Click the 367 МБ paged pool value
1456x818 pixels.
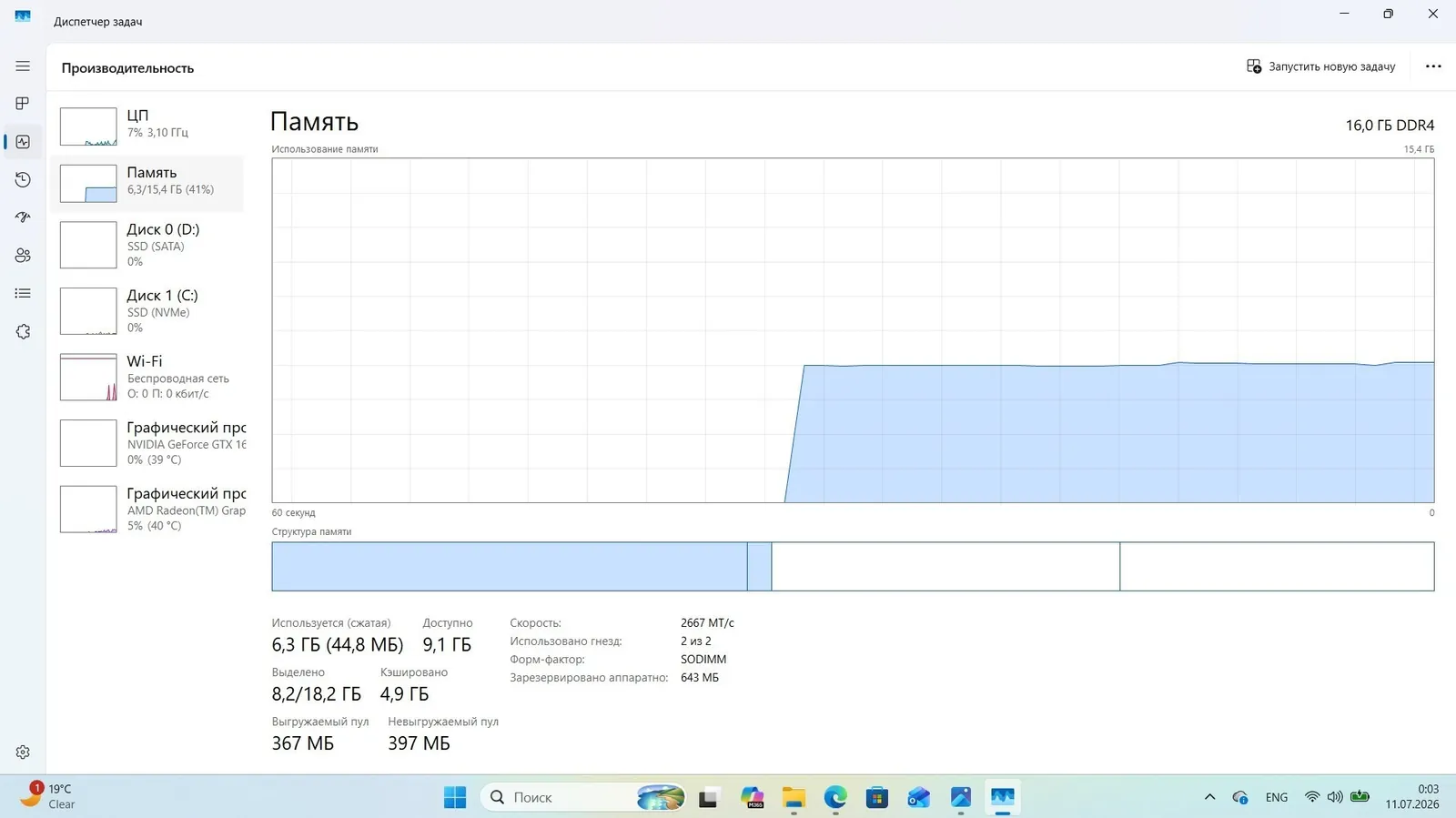[x=303, y=743]
